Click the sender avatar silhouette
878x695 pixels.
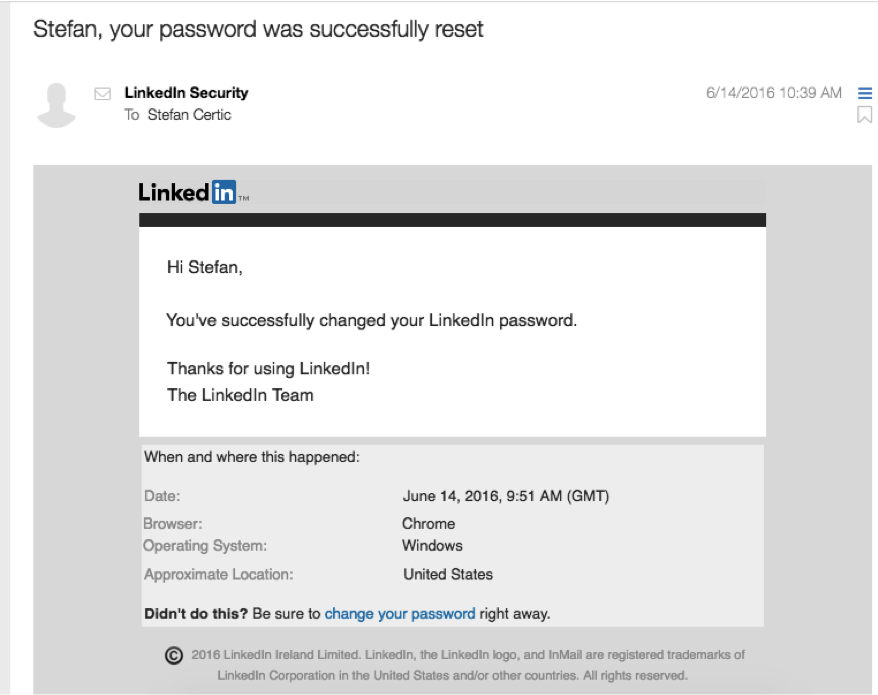tap(56, 105)
